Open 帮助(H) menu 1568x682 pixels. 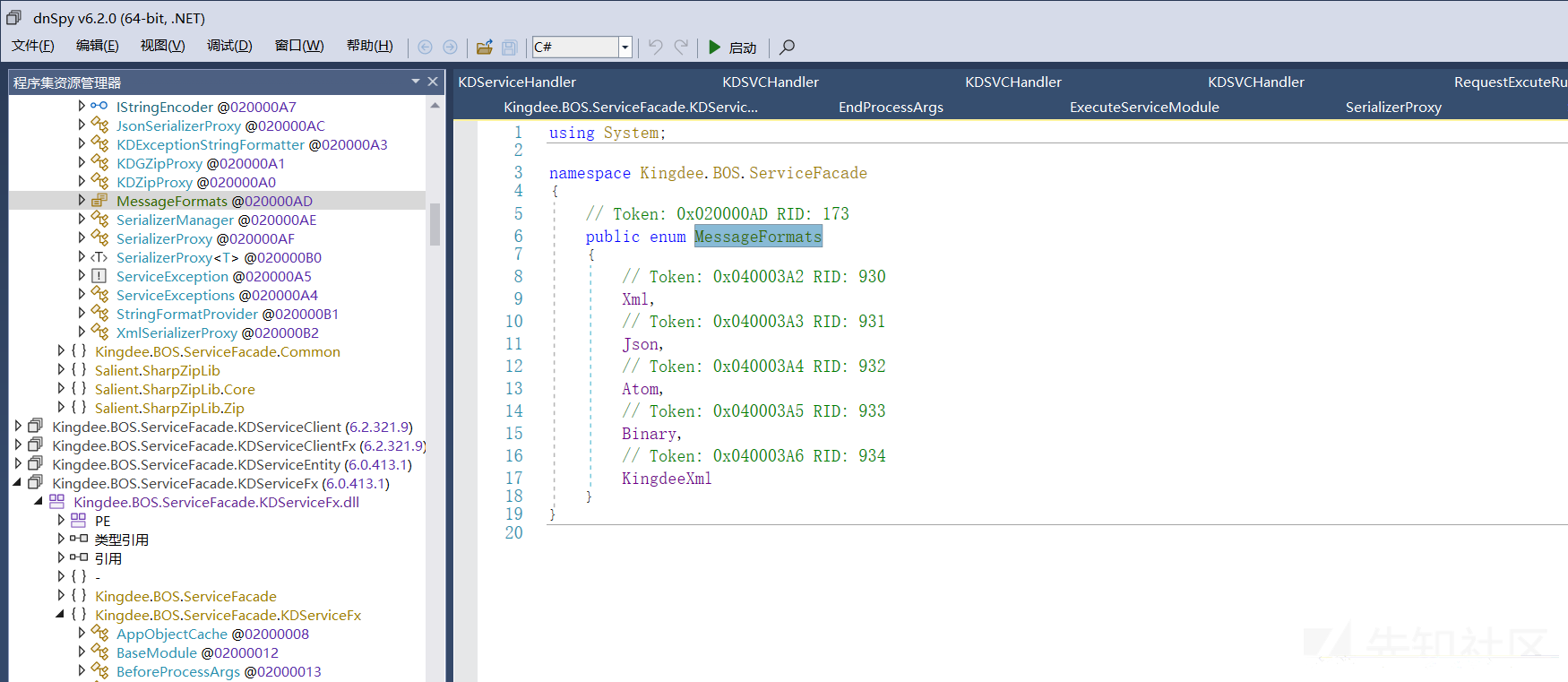pos(369,46)
